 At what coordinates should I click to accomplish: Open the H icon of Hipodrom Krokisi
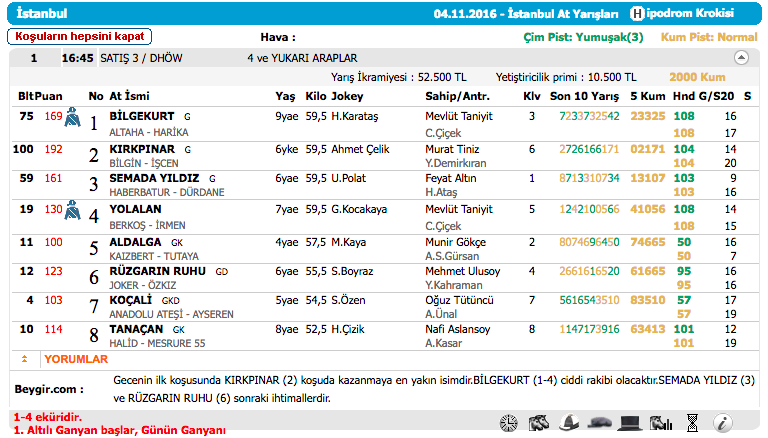tap(636, 13)
